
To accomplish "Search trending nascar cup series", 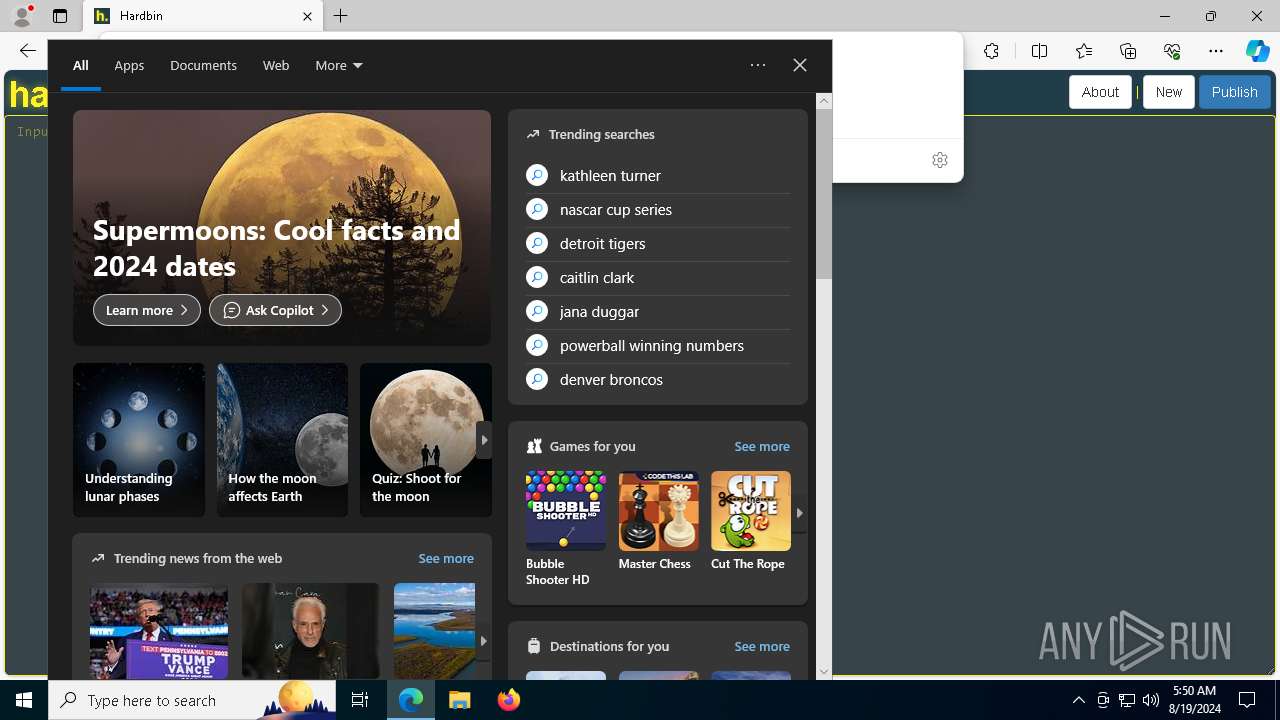I will 657,209.
